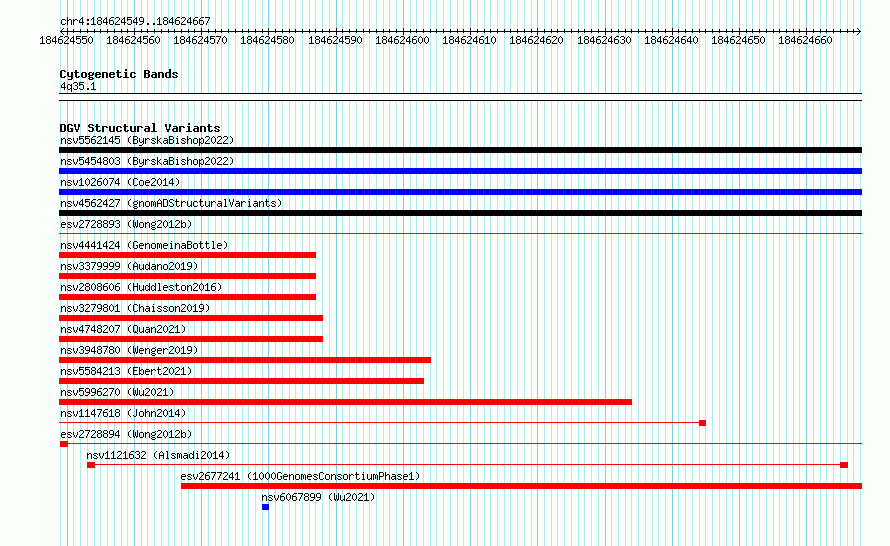Image resolution: width=890 pixels, height=546 pixels.
Task: Open nsv1147618 (John2014) label
Action: point(123,413)
